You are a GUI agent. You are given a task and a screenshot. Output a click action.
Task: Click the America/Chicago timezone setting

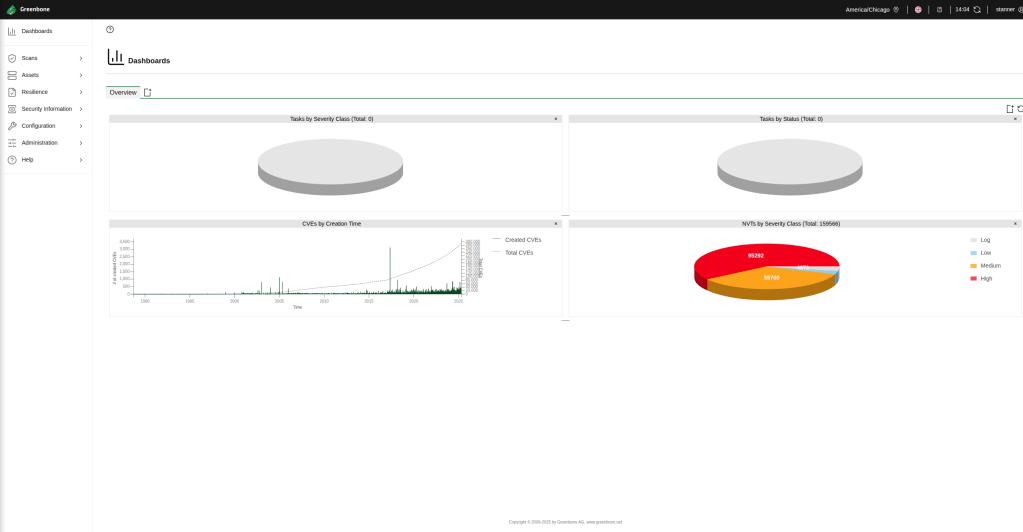pos(868,9)
